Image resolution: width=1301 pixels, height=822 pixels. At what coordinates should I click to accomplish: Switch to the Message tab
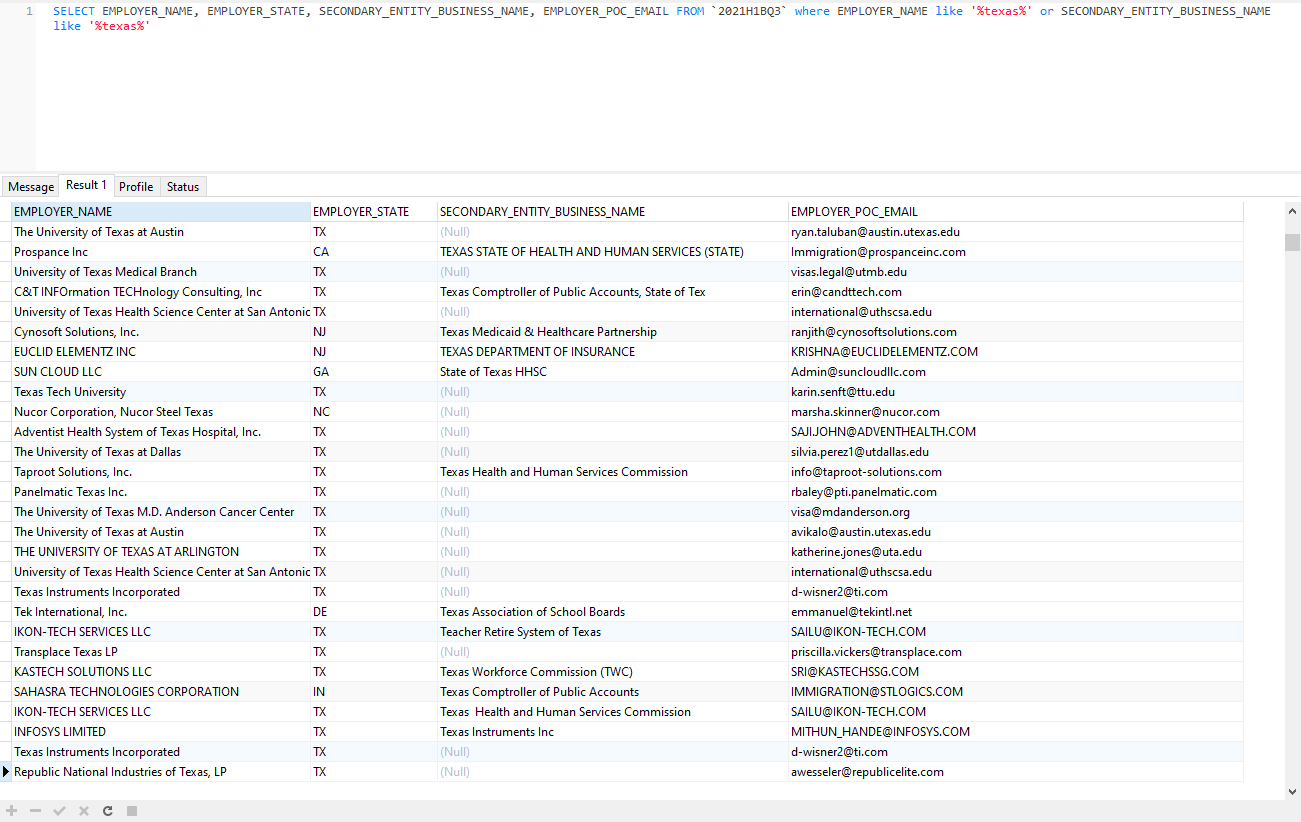(31, 187)
